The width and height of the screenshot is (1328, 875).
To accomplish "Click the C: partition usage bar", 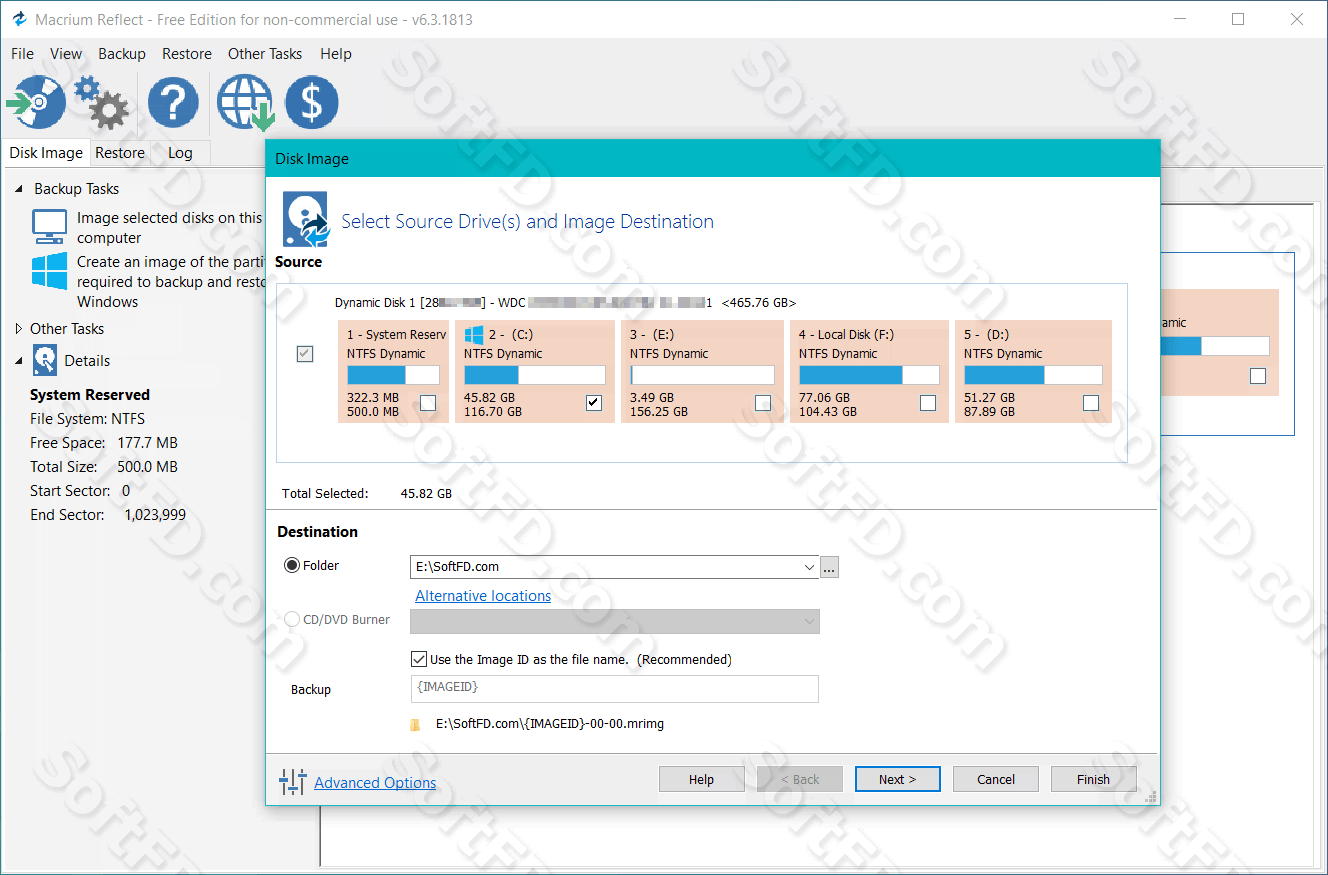I will (534, 375).
